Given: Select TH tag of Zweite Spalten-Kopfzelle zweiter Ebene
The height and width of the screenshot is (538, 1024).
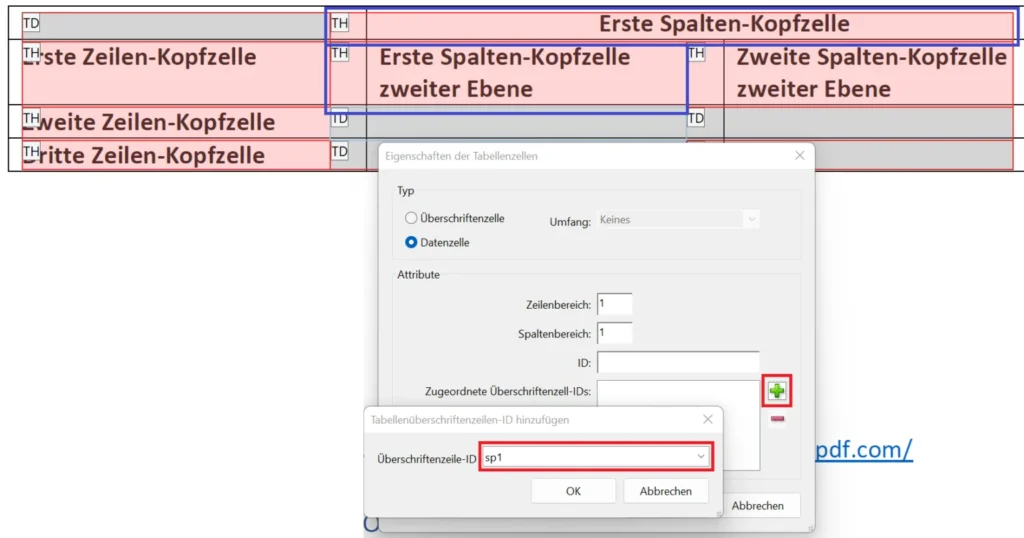Looking at the screenshot, I should (x=696, y=52).
